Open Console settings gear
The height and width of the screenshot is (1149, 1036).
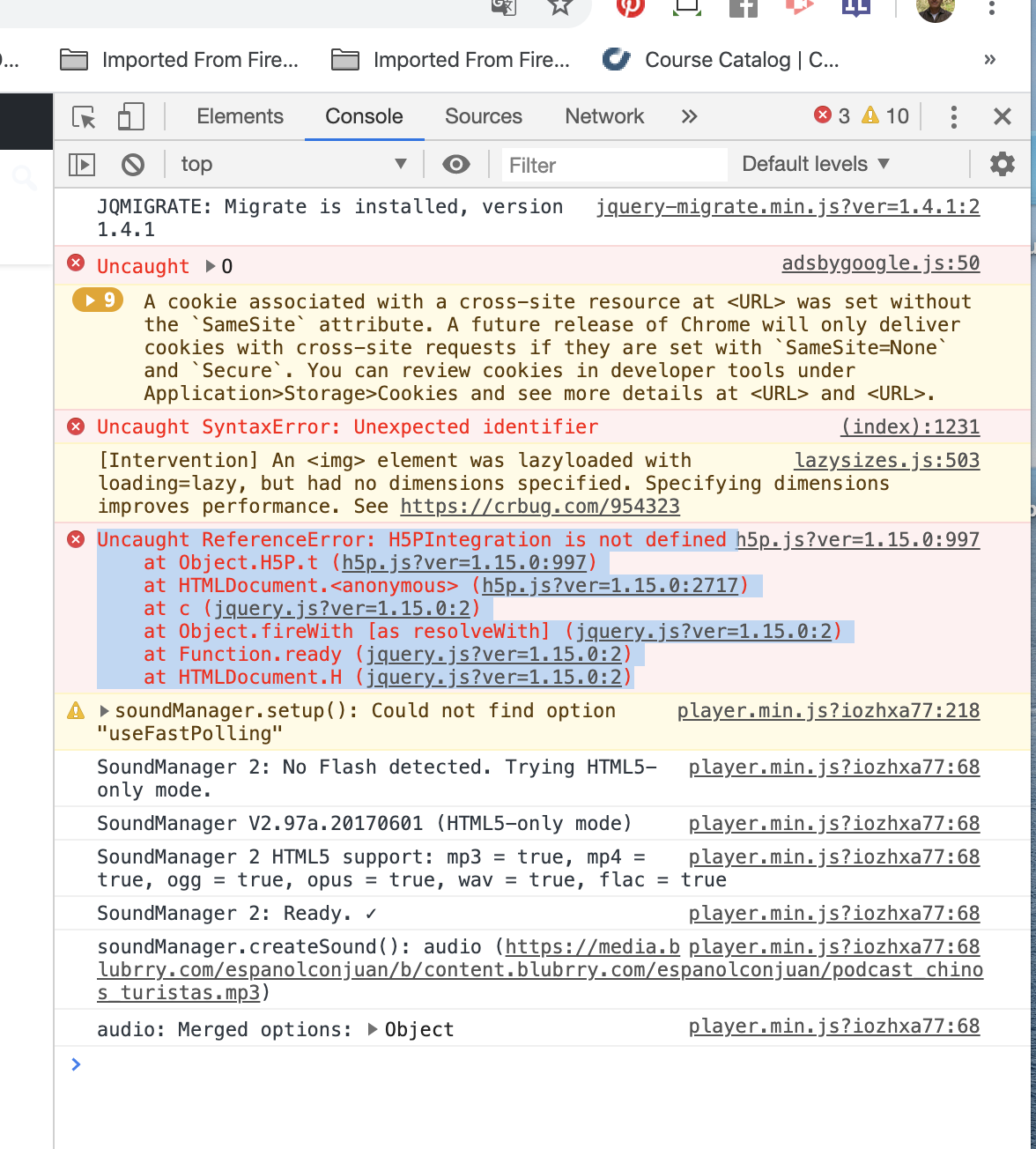coord(1003,164)
